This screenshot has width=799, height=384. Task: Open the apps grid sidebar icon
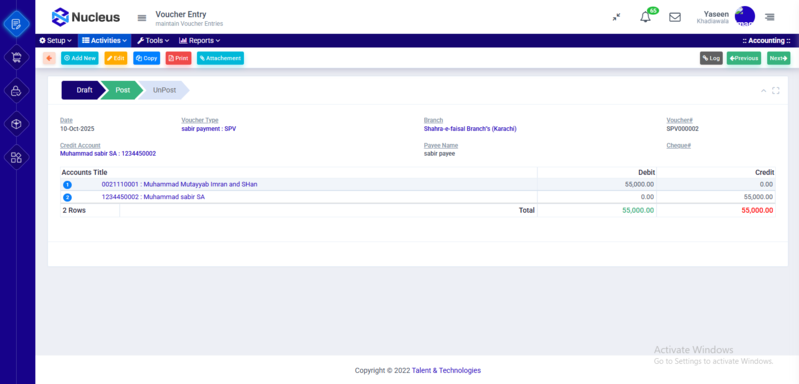pos(16,157)
